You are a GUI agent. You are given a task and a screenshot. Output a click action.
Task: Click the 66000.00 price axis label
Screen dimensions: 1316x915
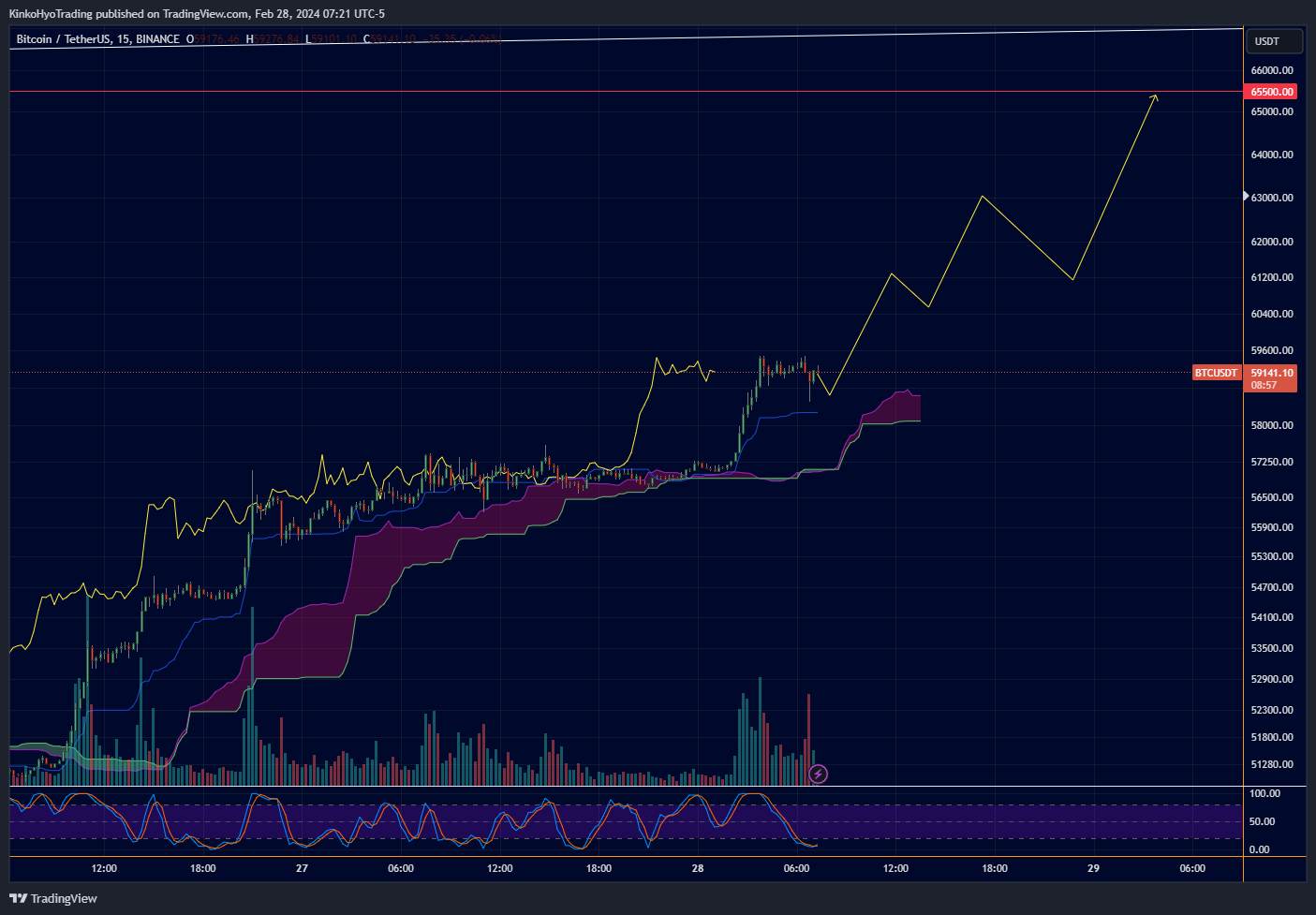(1272, 70)
